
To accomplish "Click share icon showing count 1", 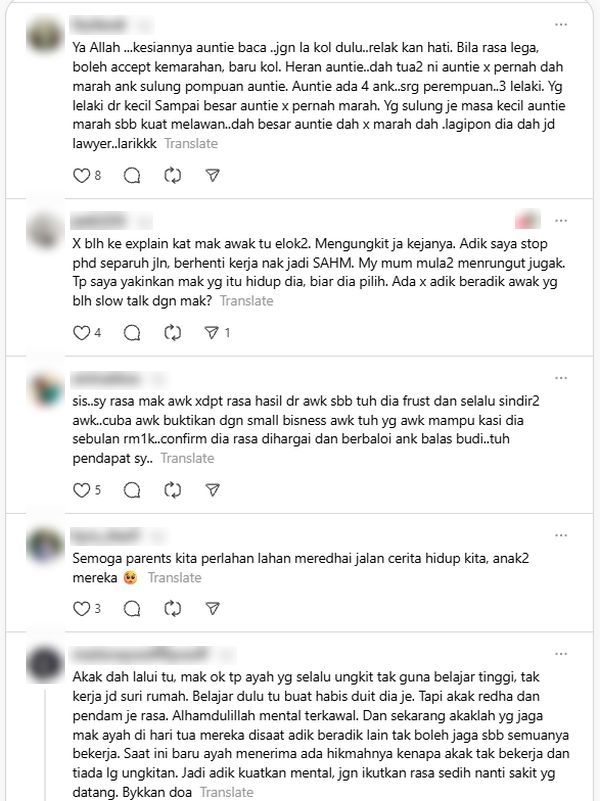I will pos(212,333).
